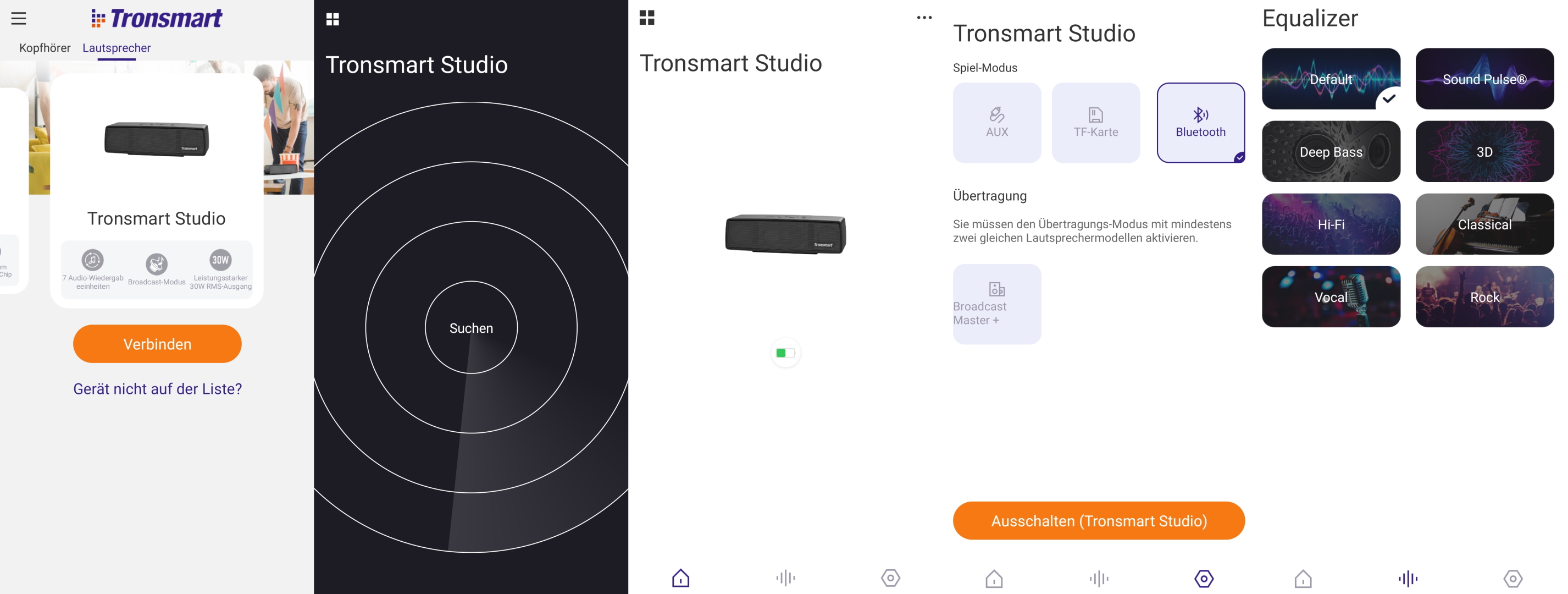Open 'Gerät nicht auf der Liste?' link
1568x594 pixels.
click(x=157, y=389)
